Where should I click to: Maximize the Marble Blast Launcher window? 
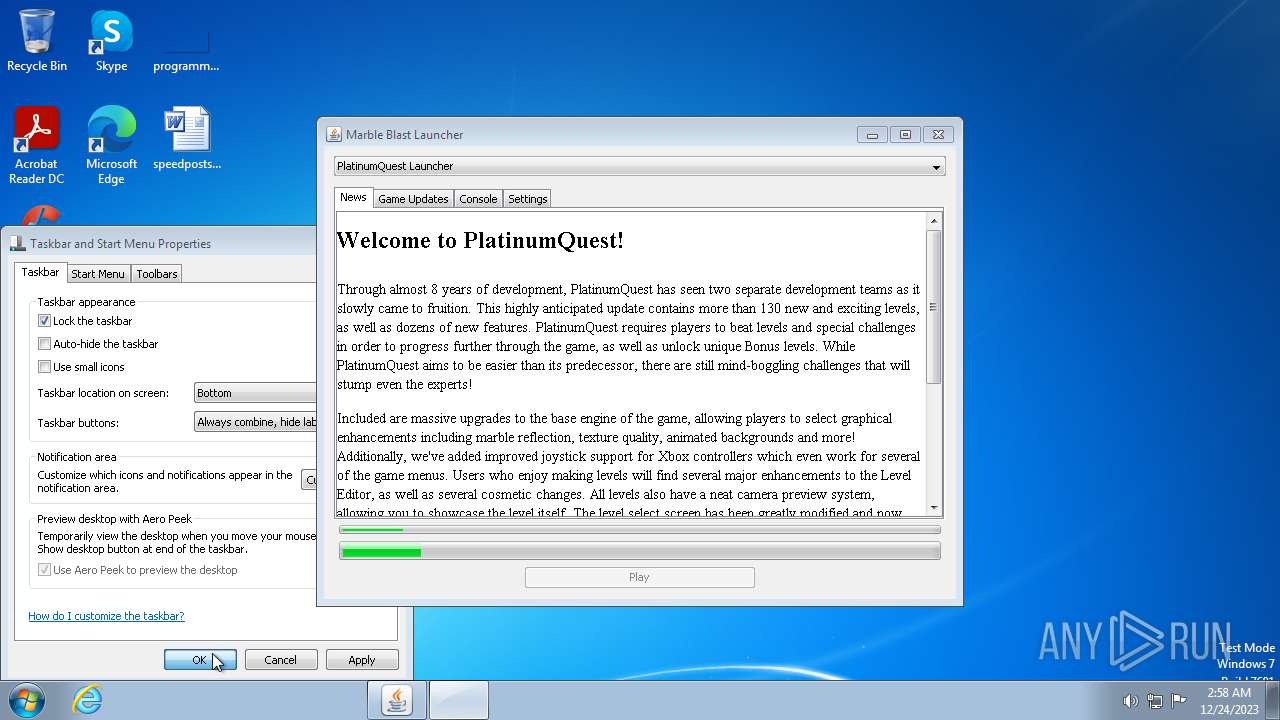pos(905,135)
